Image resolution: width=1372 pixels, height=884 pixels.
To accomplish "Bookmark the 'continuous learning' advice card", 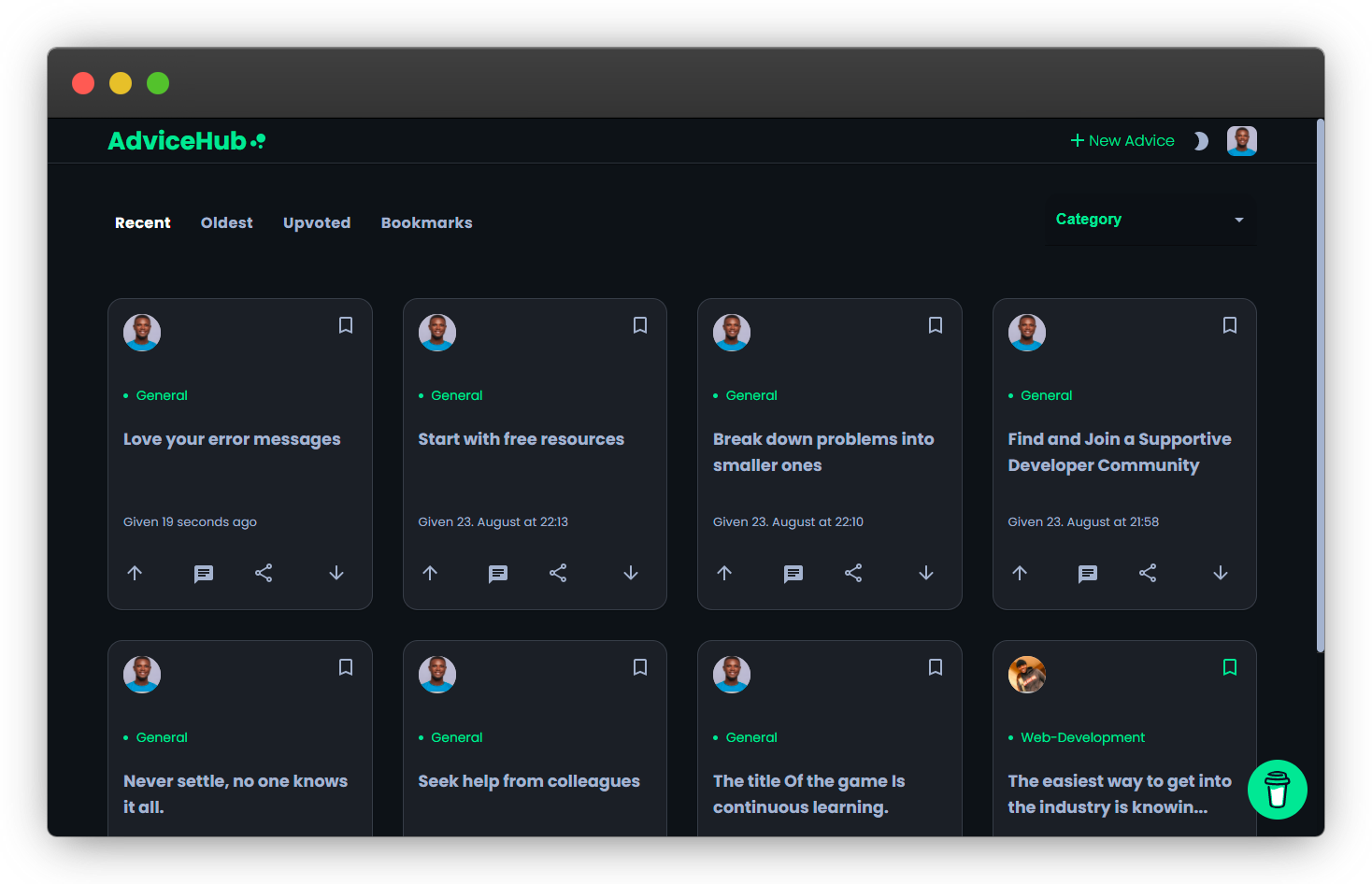I will pyautogui.click(x=936, y=667).
